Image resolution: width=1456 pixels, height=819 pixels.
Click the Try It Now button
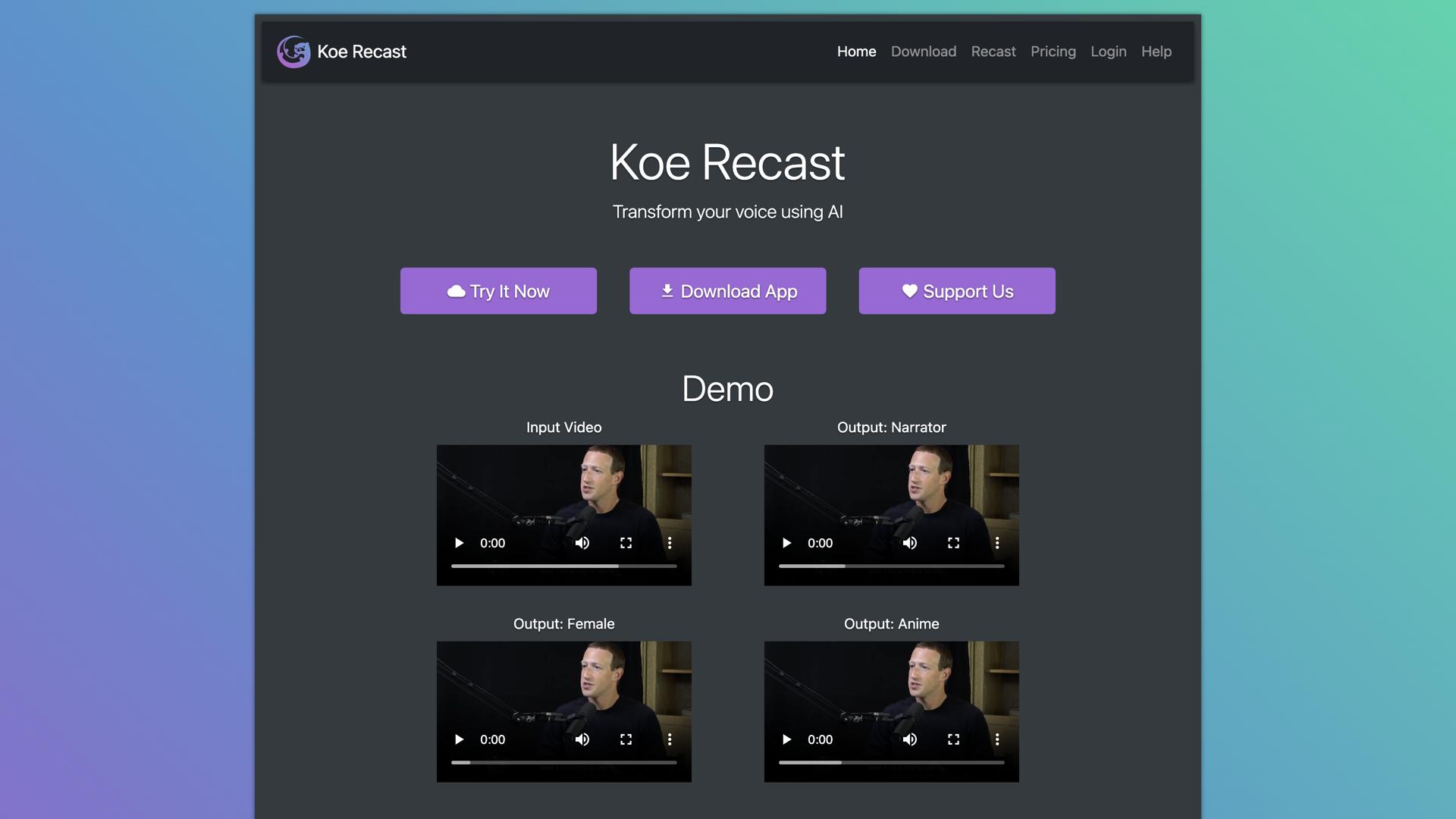pos(498,290)
